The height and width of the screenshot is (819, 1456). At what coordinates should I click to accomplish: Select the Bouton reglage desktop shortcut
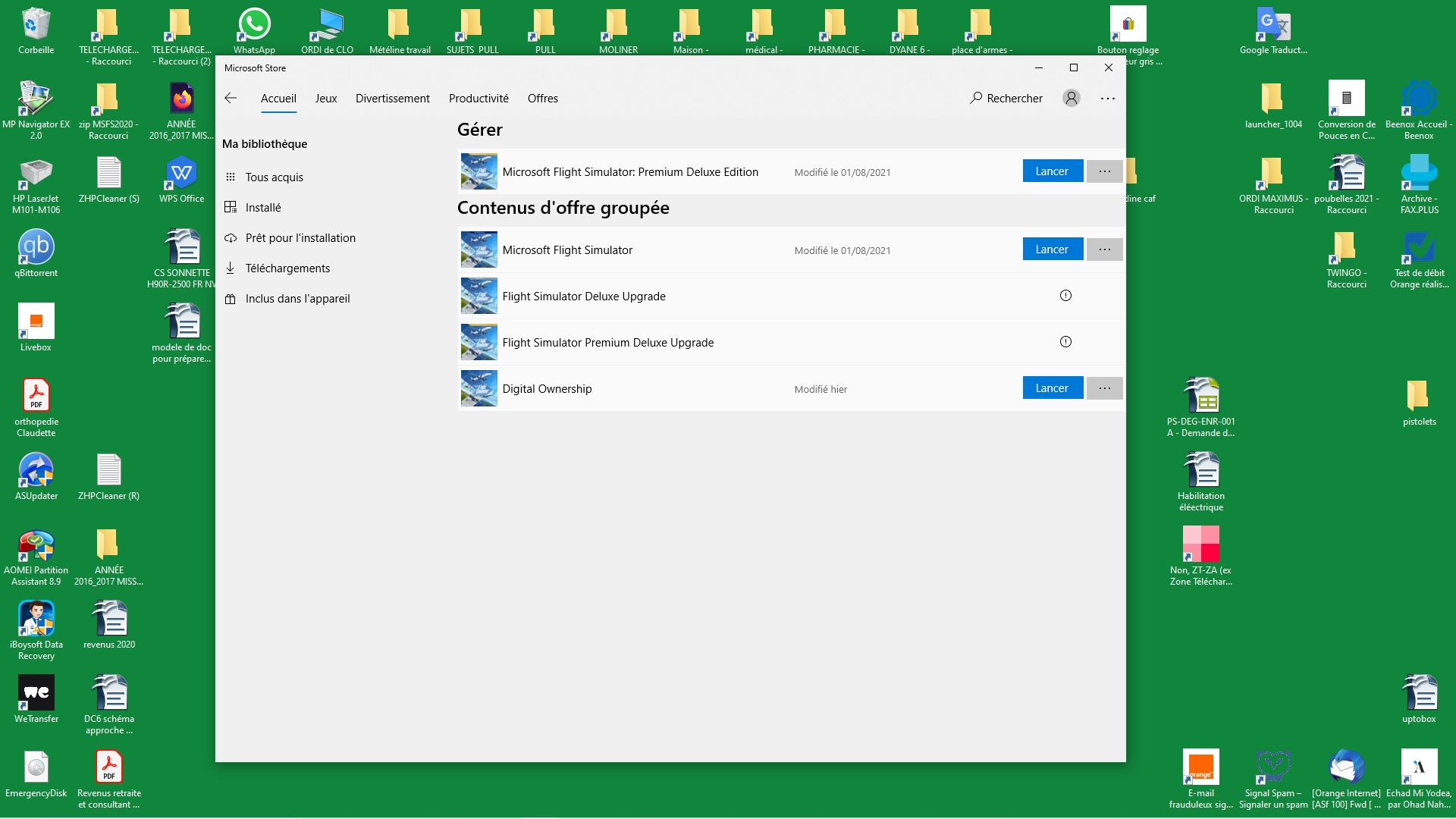point(1128,36)
